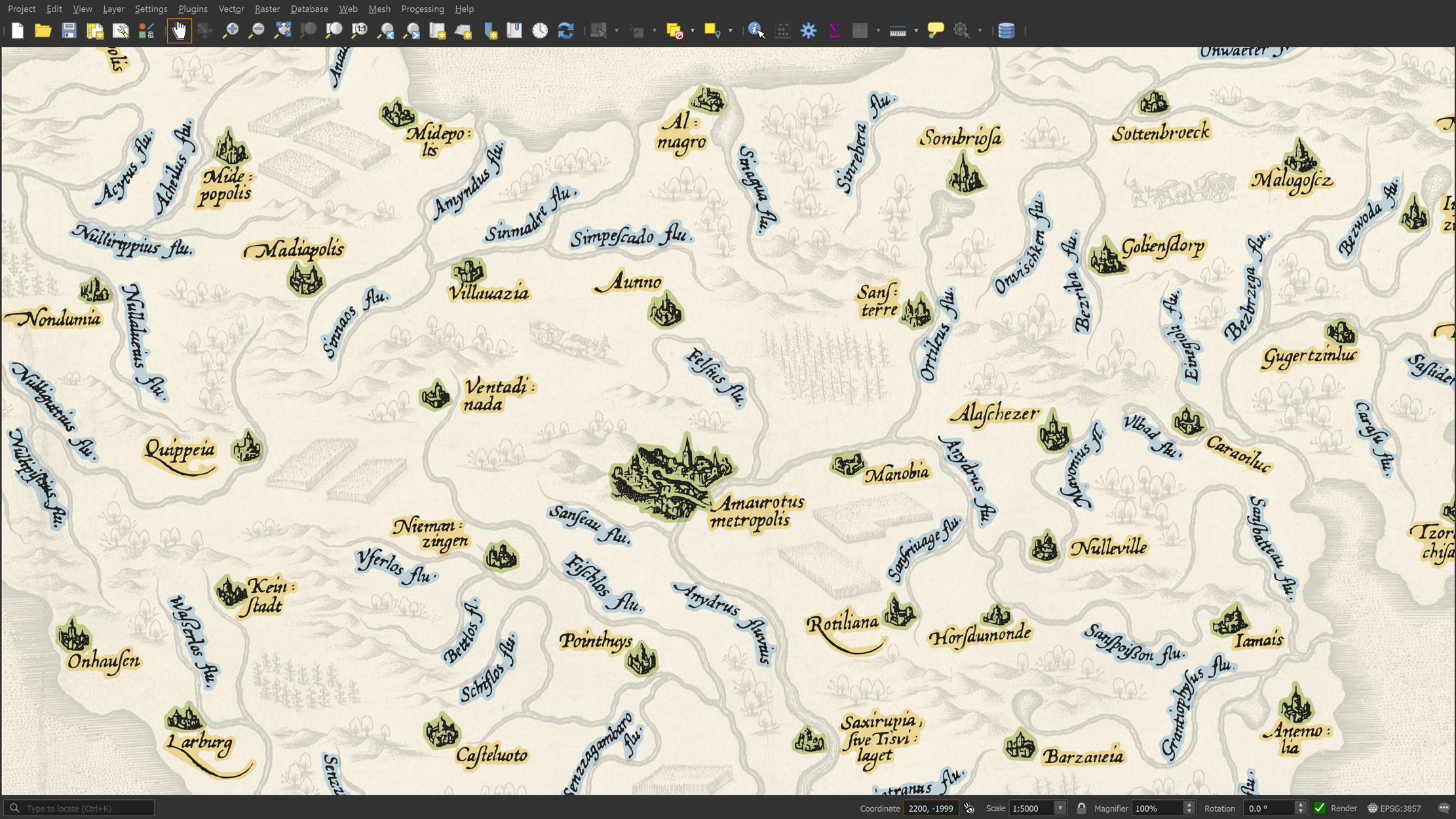Toggle mouse extents display next to Coordinate
The width and height of the screenshot is (1456, 819).
coord(969,808)
